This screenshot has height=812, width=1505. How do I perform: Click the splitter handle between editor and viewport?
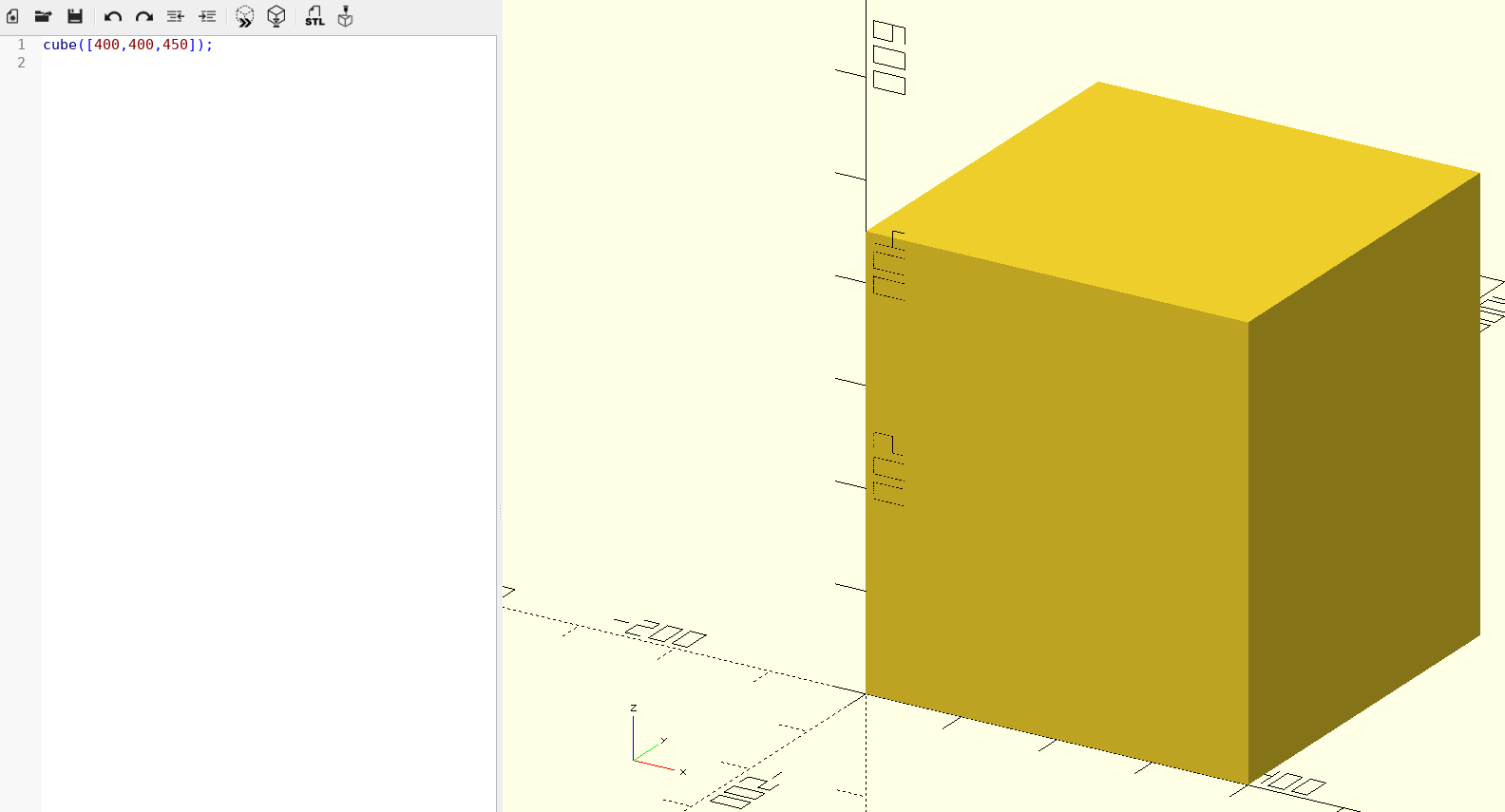click(500, 513)
